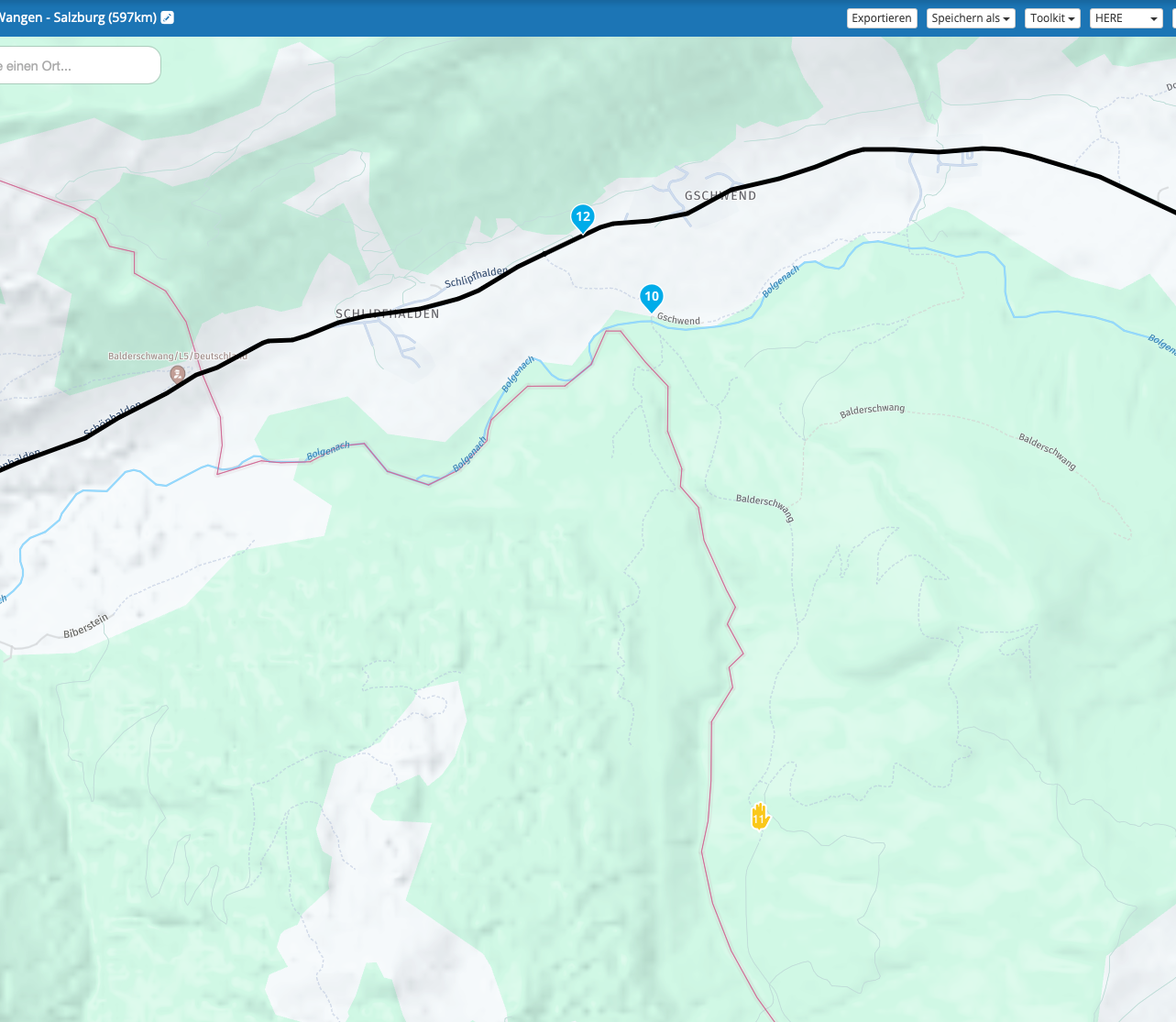The width and height of the screenshot is (1176, 1022).
Task: Click the GSCHWEND map label
Action: click(720, 195)
